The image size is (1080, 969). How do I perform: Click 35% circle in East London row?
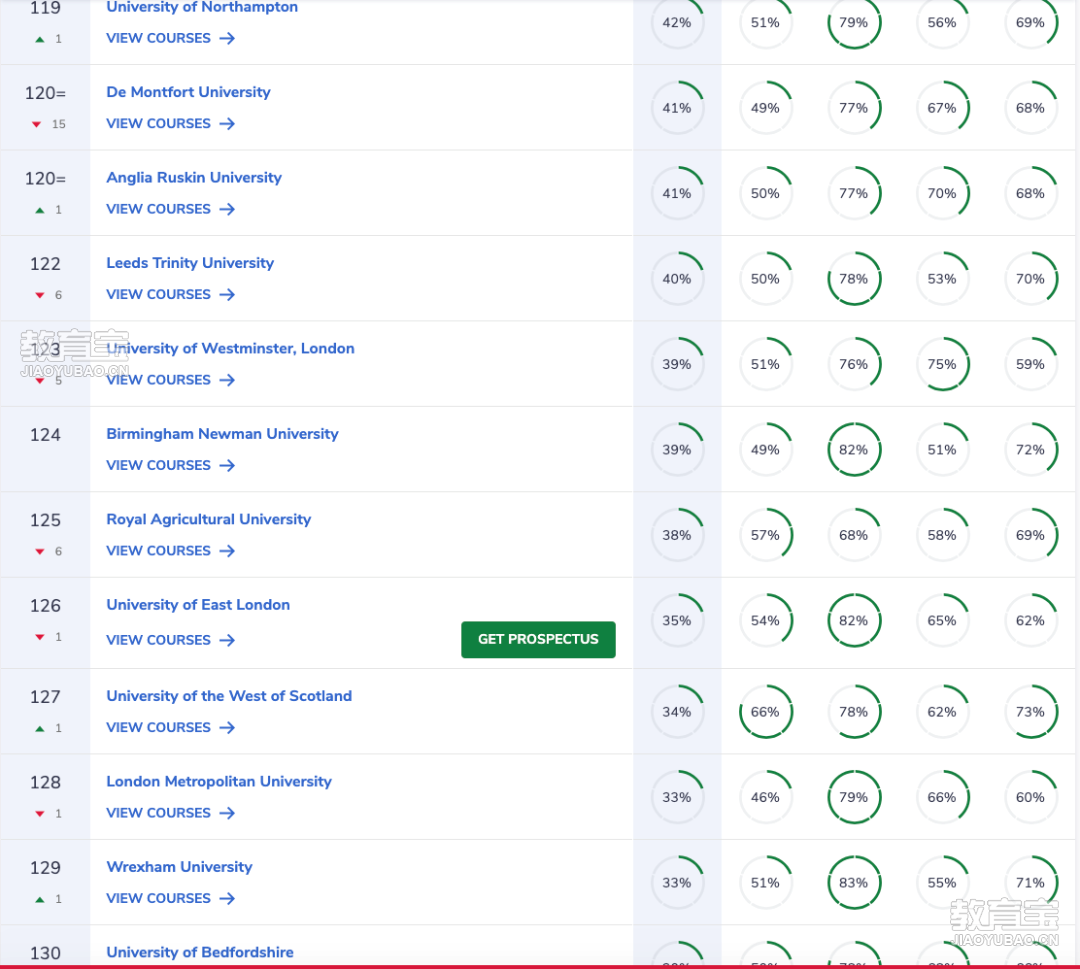click(x=677, y=621)
